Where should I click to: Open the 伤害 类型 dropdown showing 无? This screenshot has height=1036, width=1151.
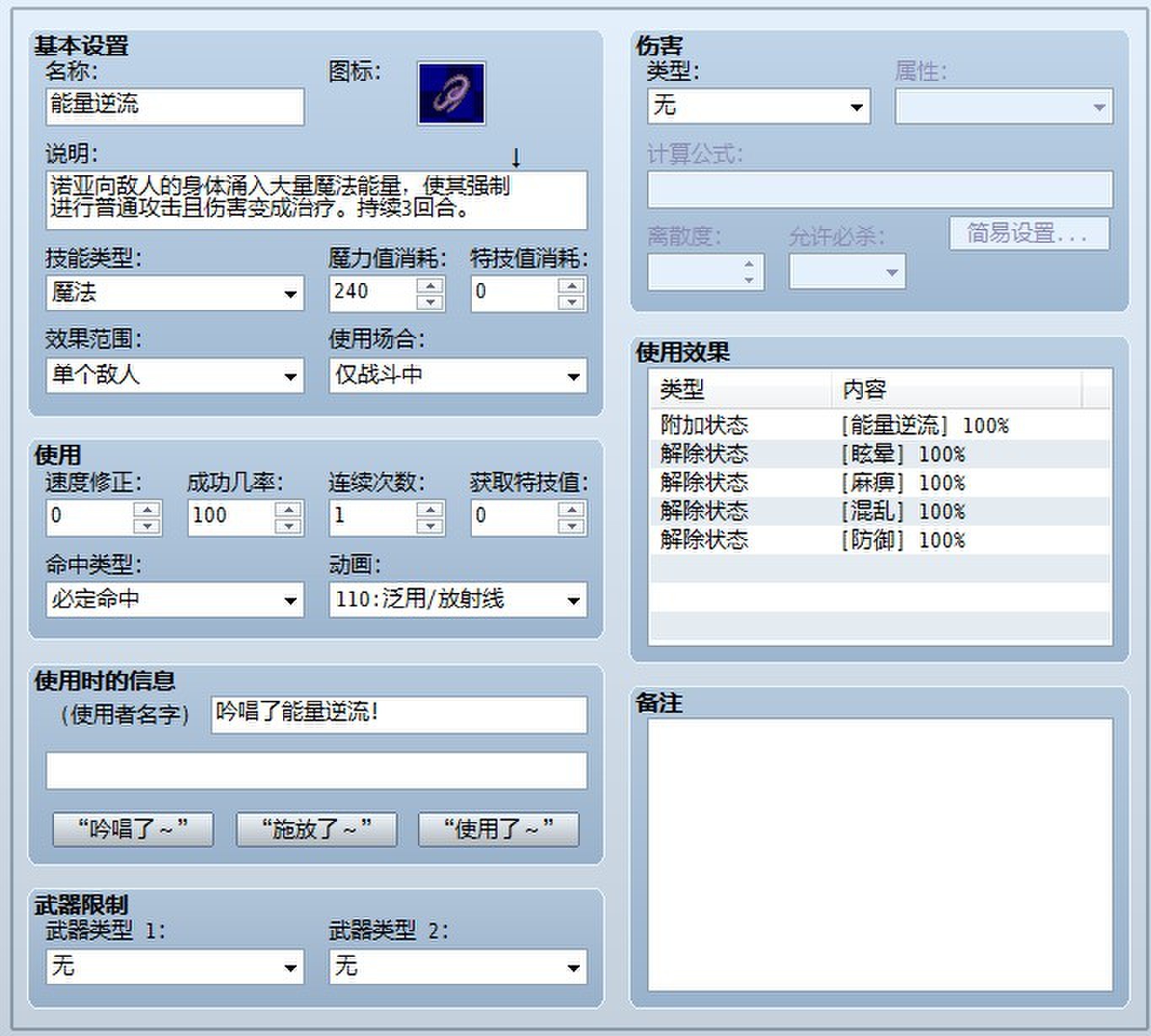point(759,106)
